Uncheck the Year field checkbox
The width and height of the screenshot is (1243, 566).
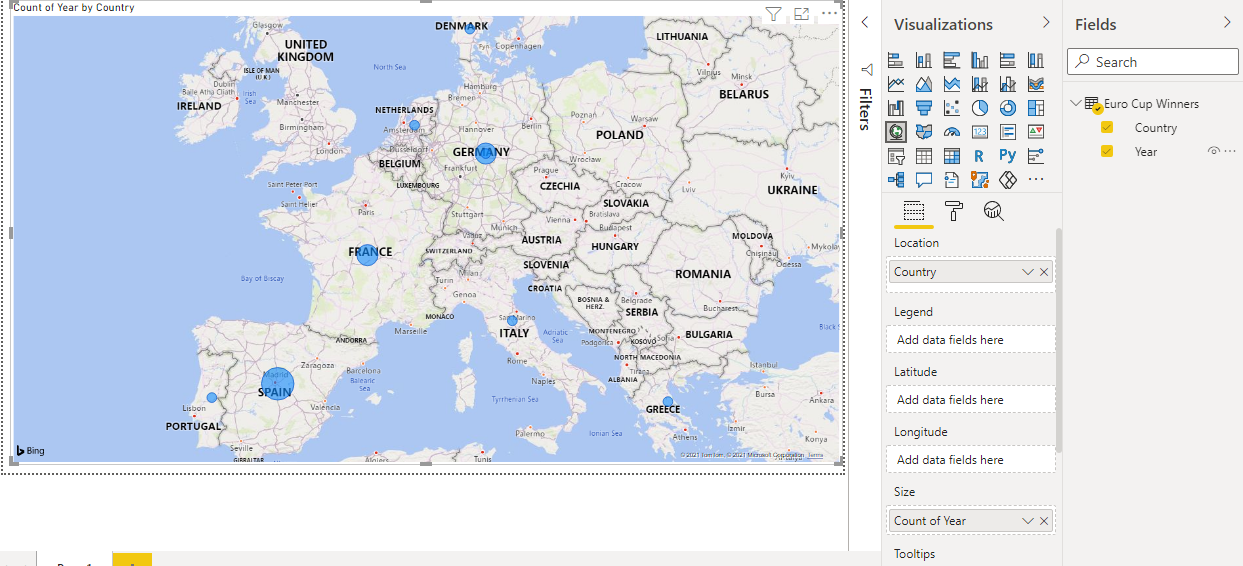point(1107,151)
